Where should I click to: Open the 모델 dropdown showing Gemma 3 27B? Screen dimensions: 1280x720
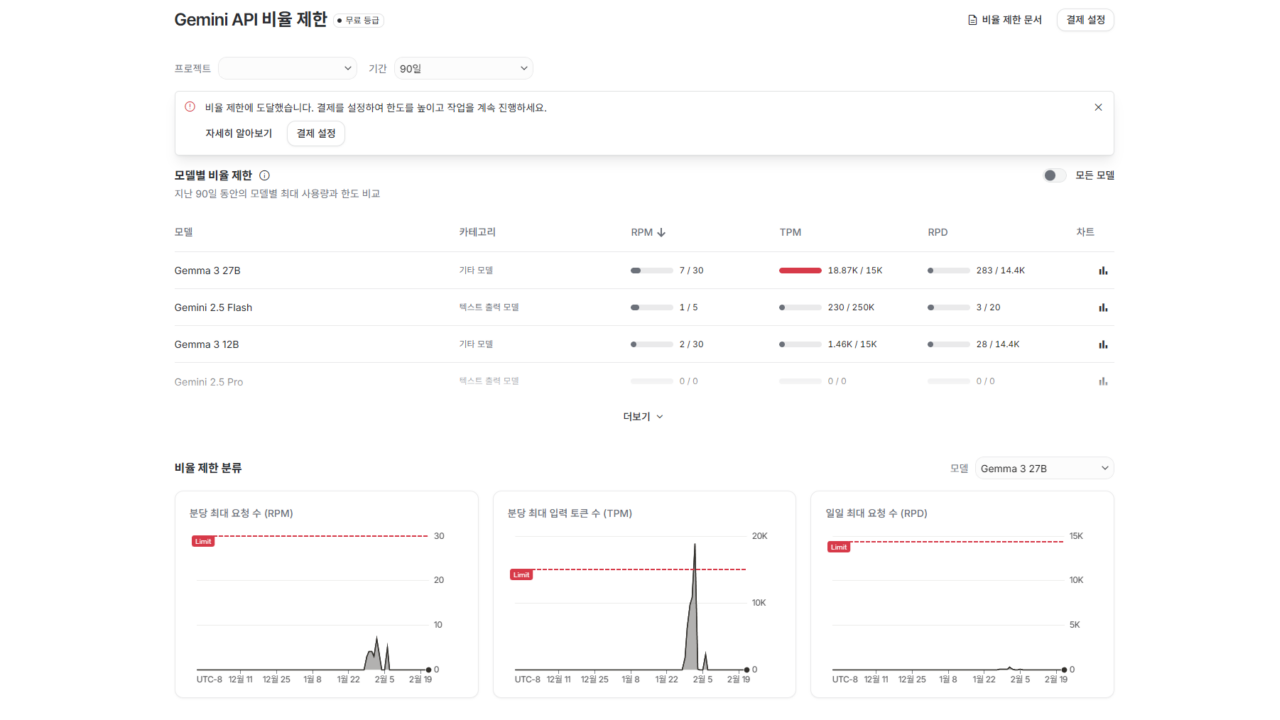point(1044,467)
